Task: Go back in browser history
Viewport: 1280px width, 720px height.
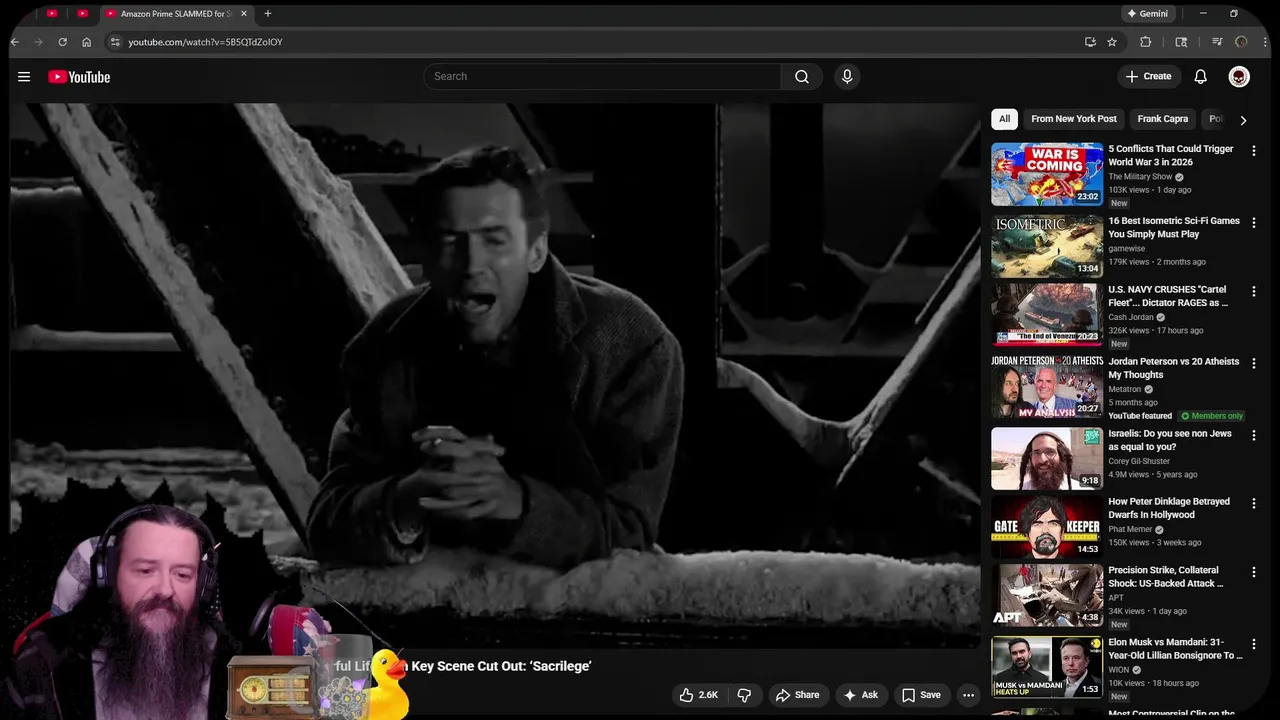Action: point(15,42)
